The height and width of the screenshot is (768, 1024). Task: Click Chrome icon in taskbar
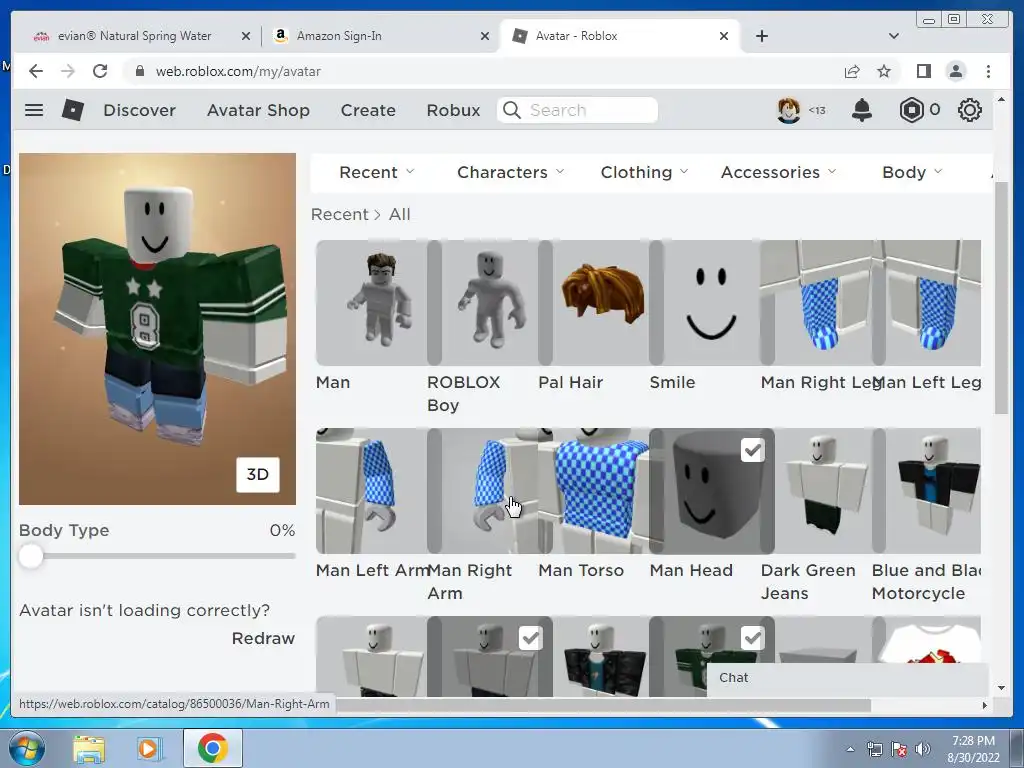213,748
